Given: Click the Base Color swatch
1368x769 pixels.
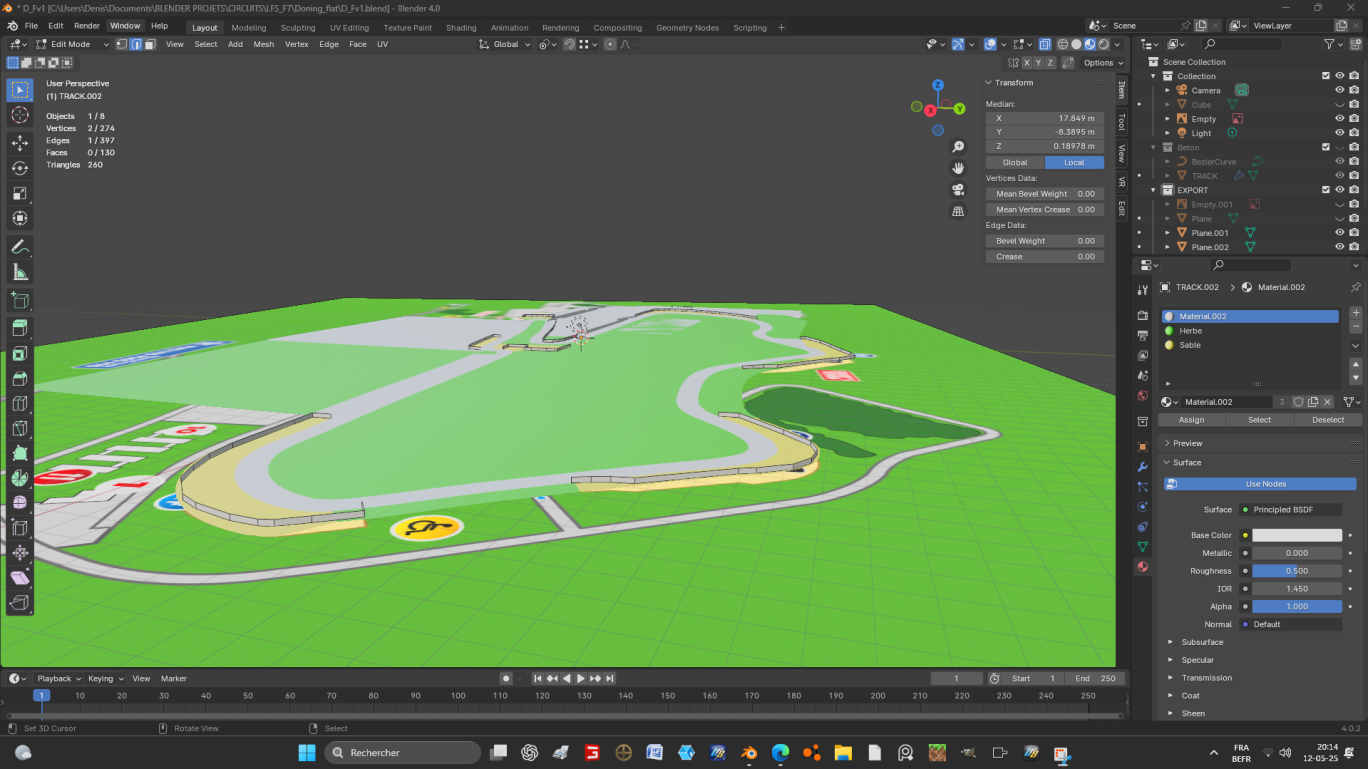Looking at the screenshot, I should (1296, 535).
